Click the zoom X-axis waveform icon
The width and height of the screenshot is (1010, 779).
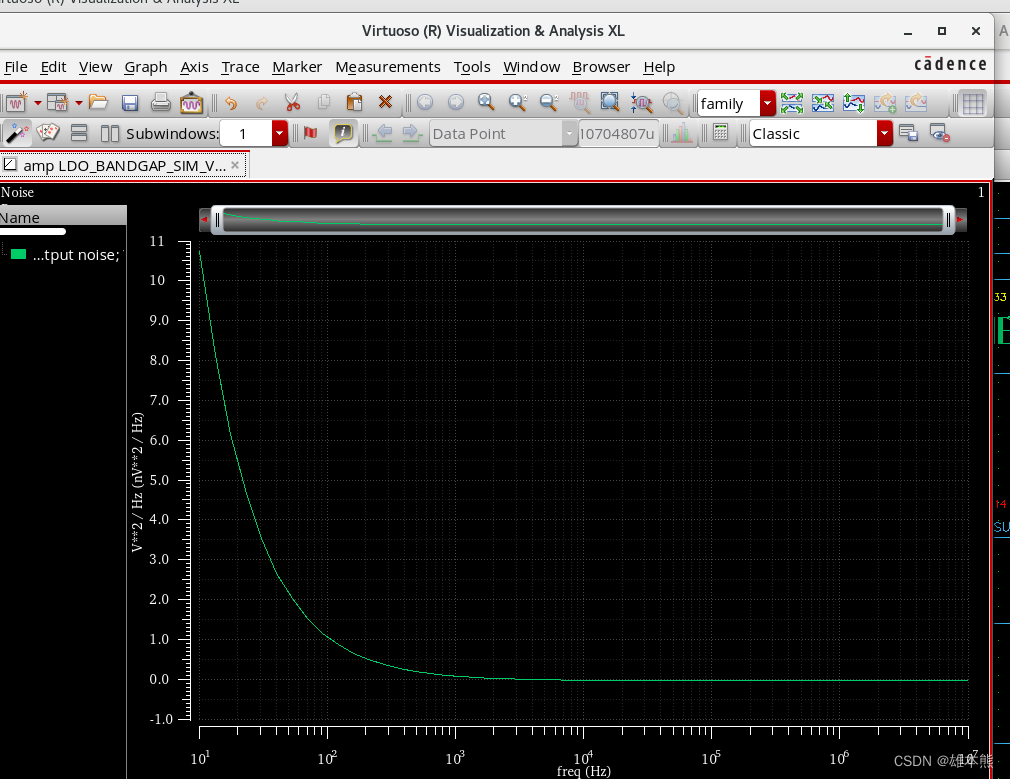click(x=580, y=102)
